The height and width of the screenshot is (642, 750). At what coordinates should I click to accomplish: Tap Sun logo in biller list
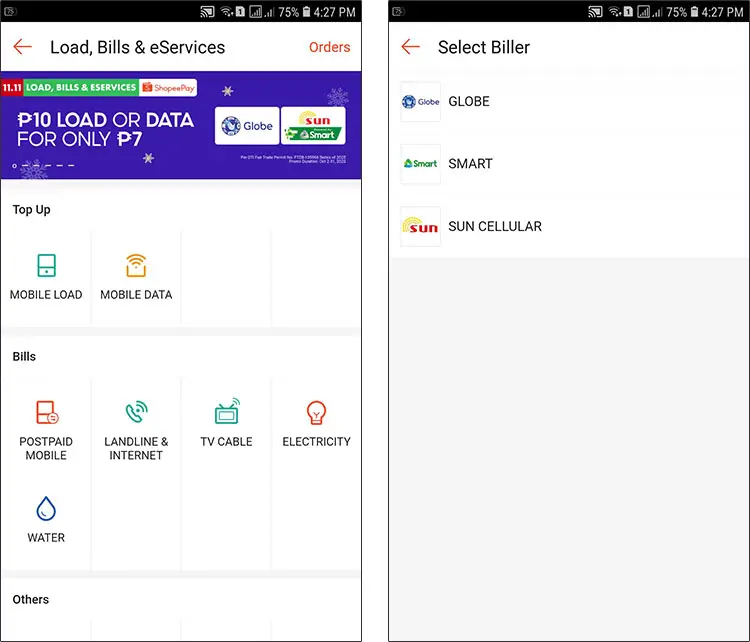click(420, 226)
